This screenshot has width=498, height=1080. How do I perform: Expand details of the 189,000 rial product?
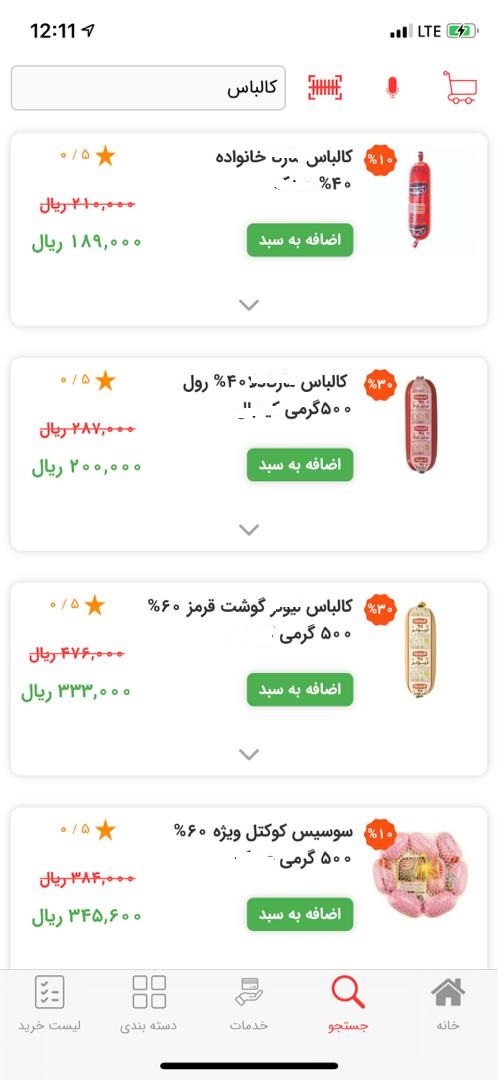click(249, 304)
